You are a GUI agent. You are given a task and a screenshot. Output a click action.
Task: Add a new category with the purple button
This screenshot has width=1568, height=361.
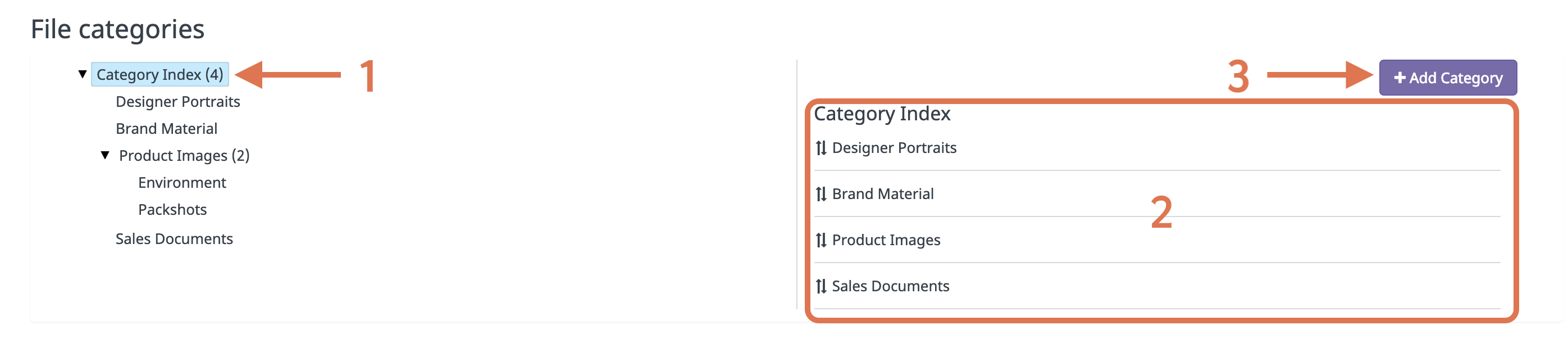tap(1447, 78)
